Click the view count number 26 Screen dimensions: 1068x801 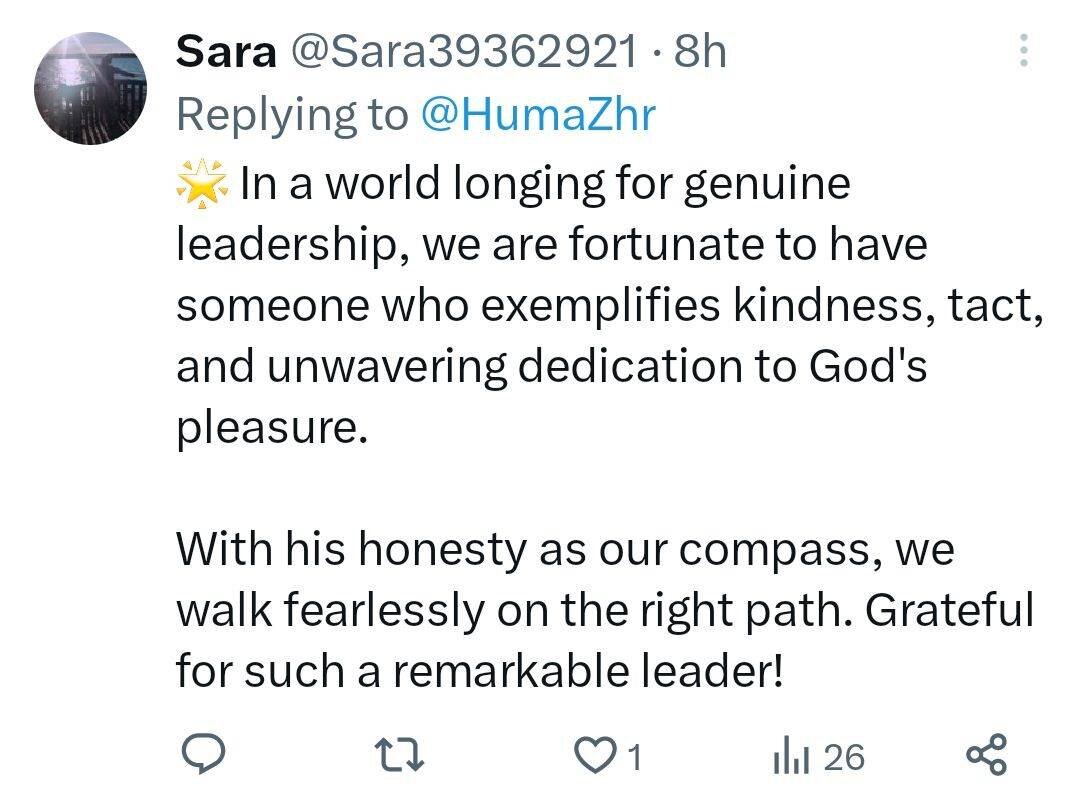coord(844,757)
